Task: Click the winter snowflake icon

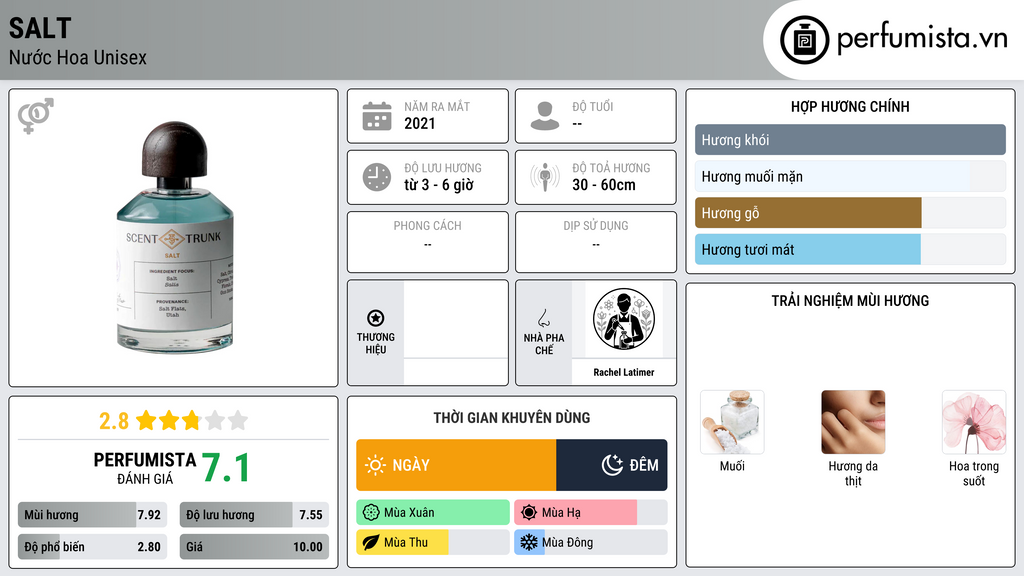Action: coord(529,542)
